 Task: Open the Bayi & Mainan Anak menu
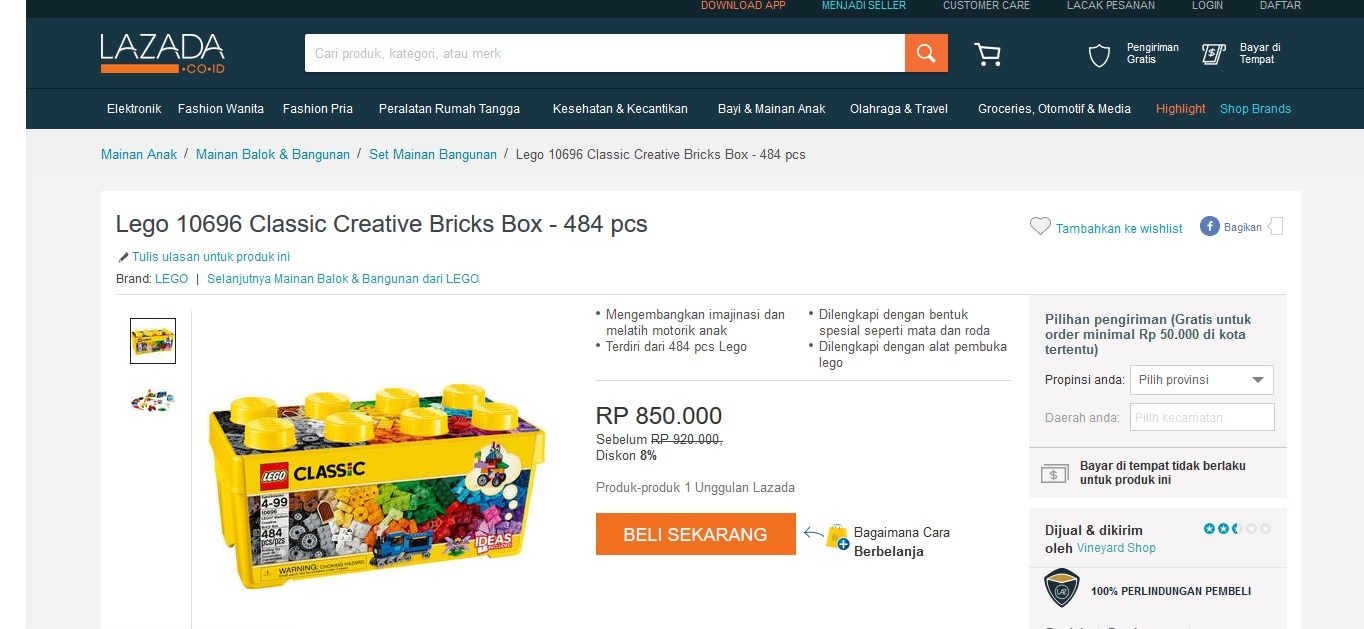tap(771, 109)
